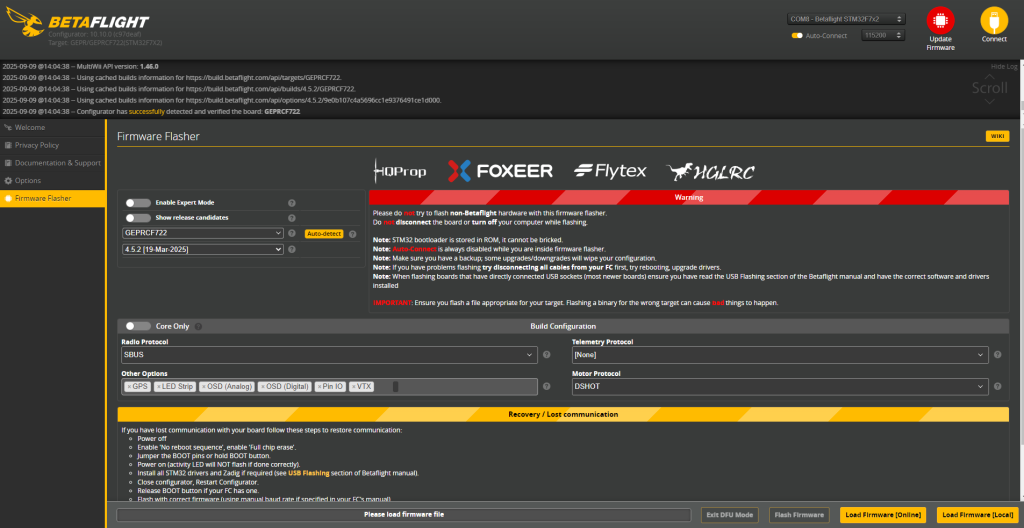The width and height of the screenshot is (1024, 528).
Task: Click the log line 'MultiWii API version: 1.46.0'
Action: (80, 67)
